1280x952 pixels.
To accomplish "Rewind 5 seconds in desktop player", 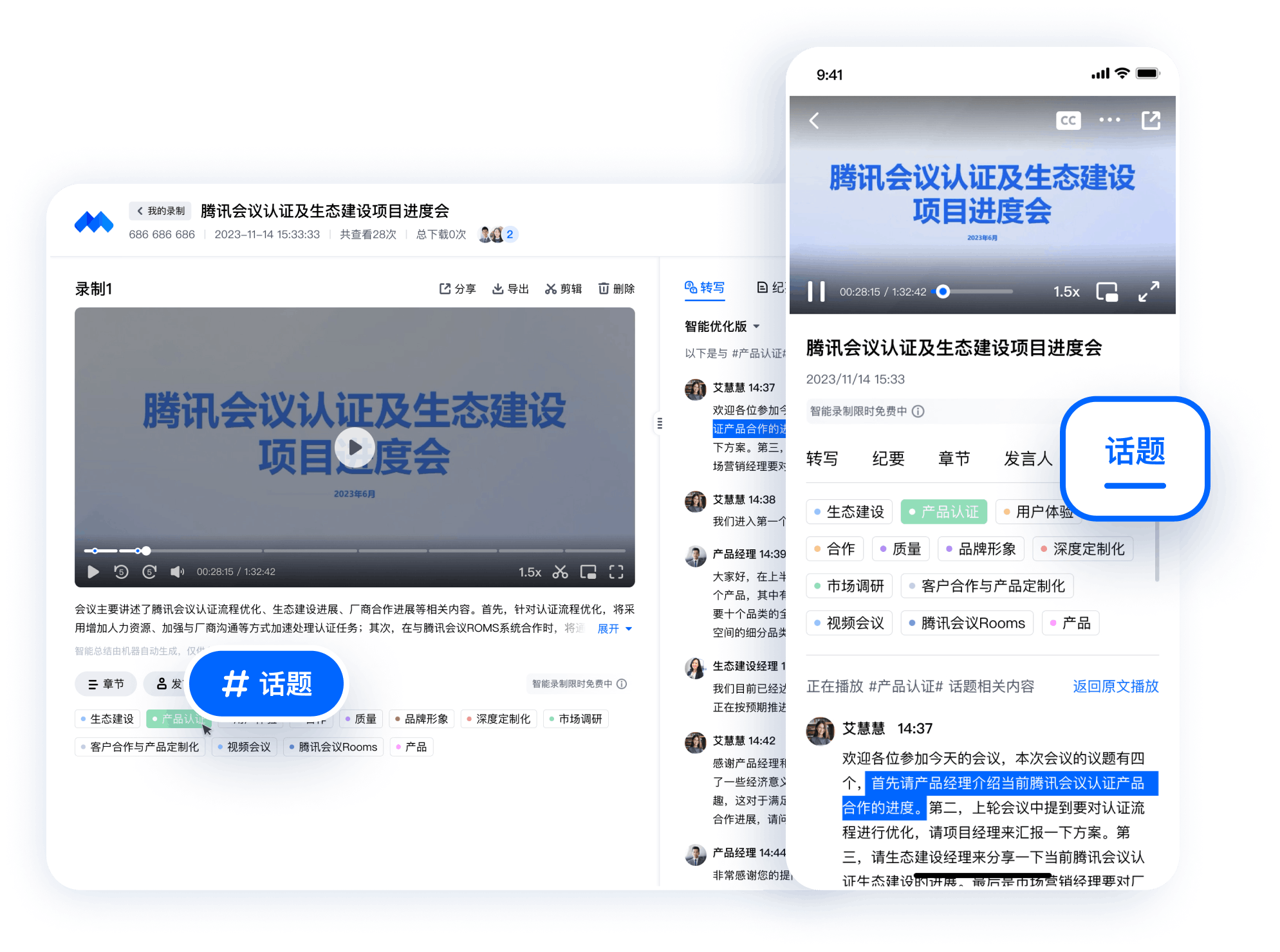I will pyautogui.click(x=121, y=572).
